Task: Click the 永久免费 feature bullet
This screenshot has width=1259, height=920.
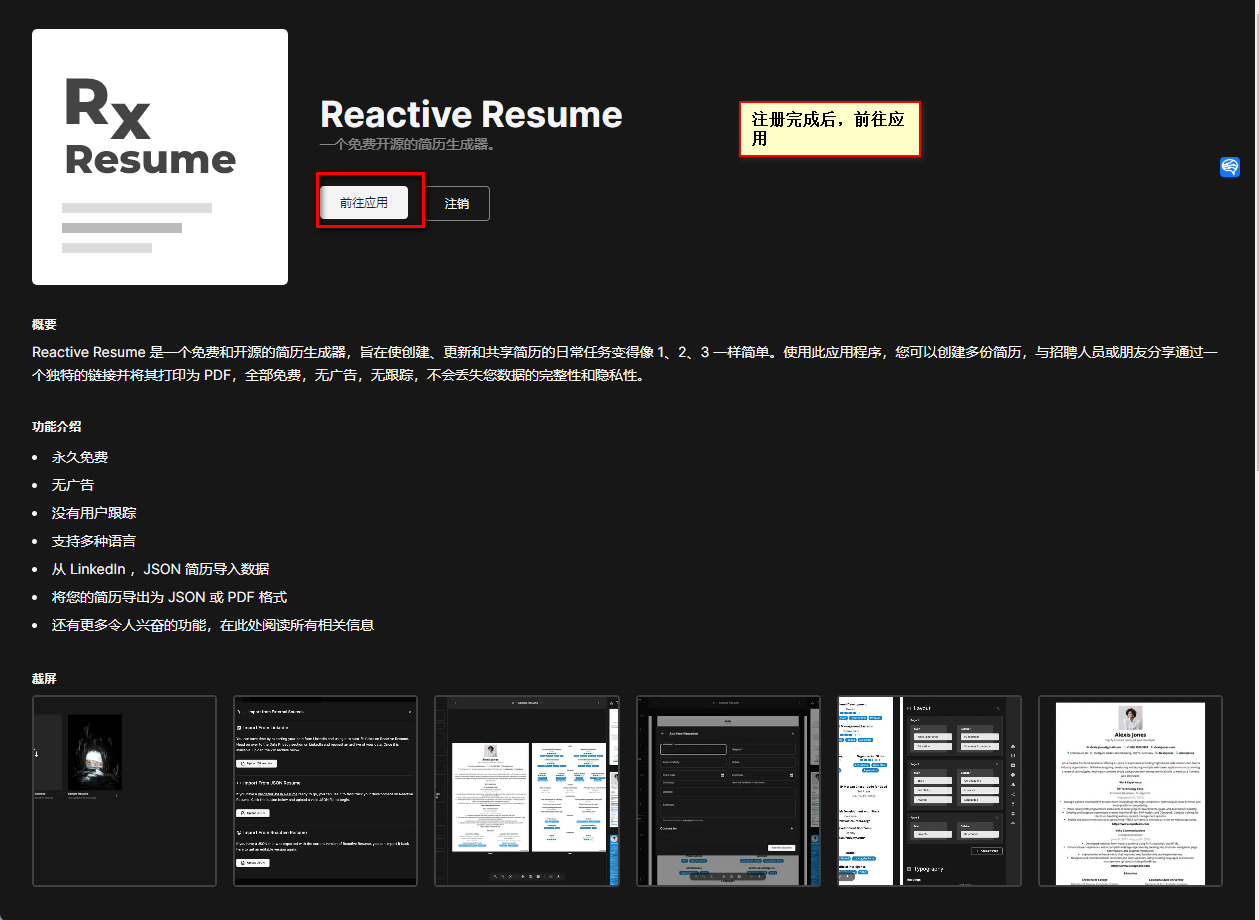Action: pyautogui.click(x=80, y=457)
